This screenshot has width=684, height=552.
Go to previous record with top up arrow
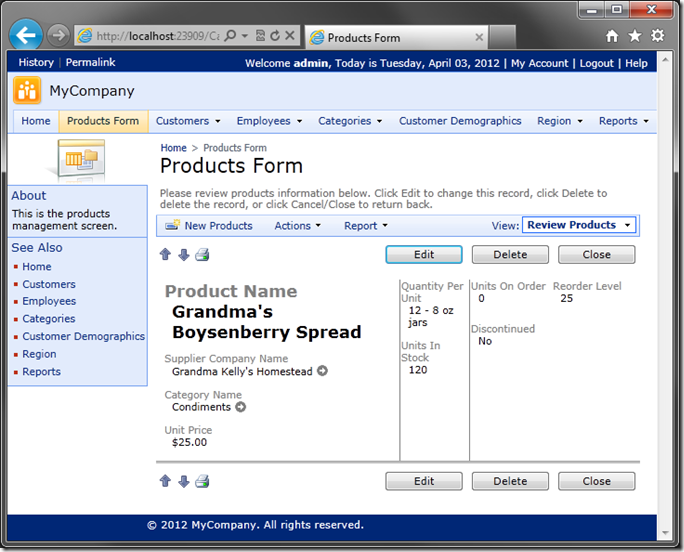point(165,255)
